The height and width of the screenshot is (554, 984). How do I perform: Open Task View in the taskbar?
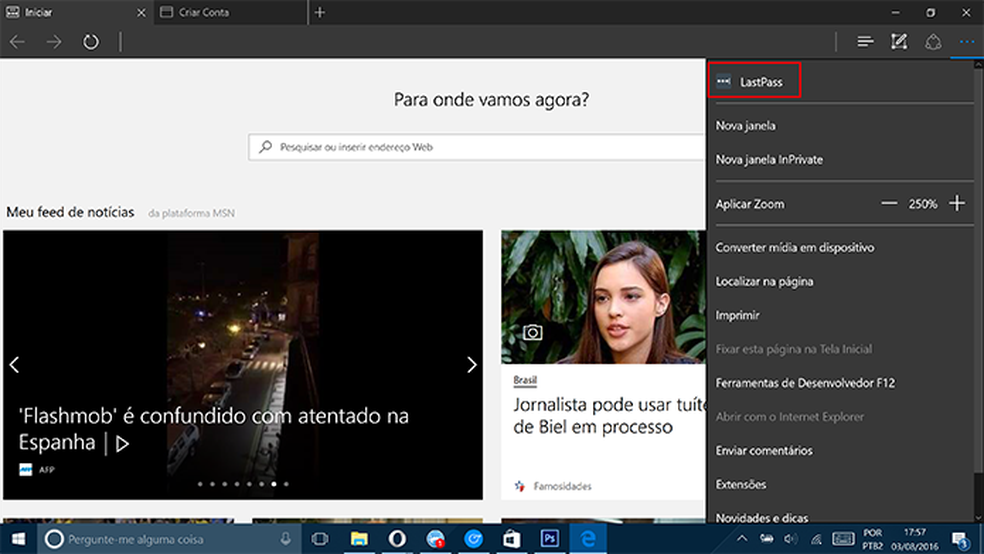320,539
